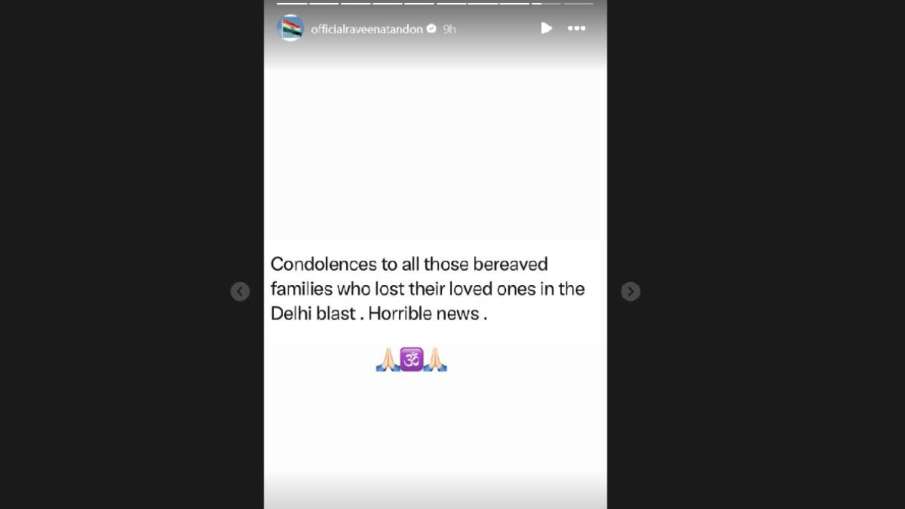
Task: Select the fifth story progress segment
Action: click(x=419, y=3)
